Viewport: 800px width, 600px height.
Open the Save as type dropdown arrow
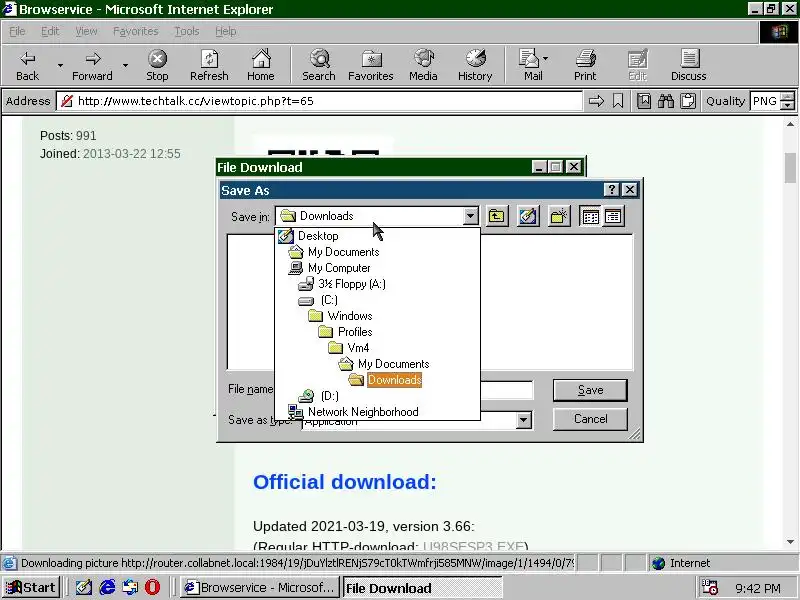point(523,420)
